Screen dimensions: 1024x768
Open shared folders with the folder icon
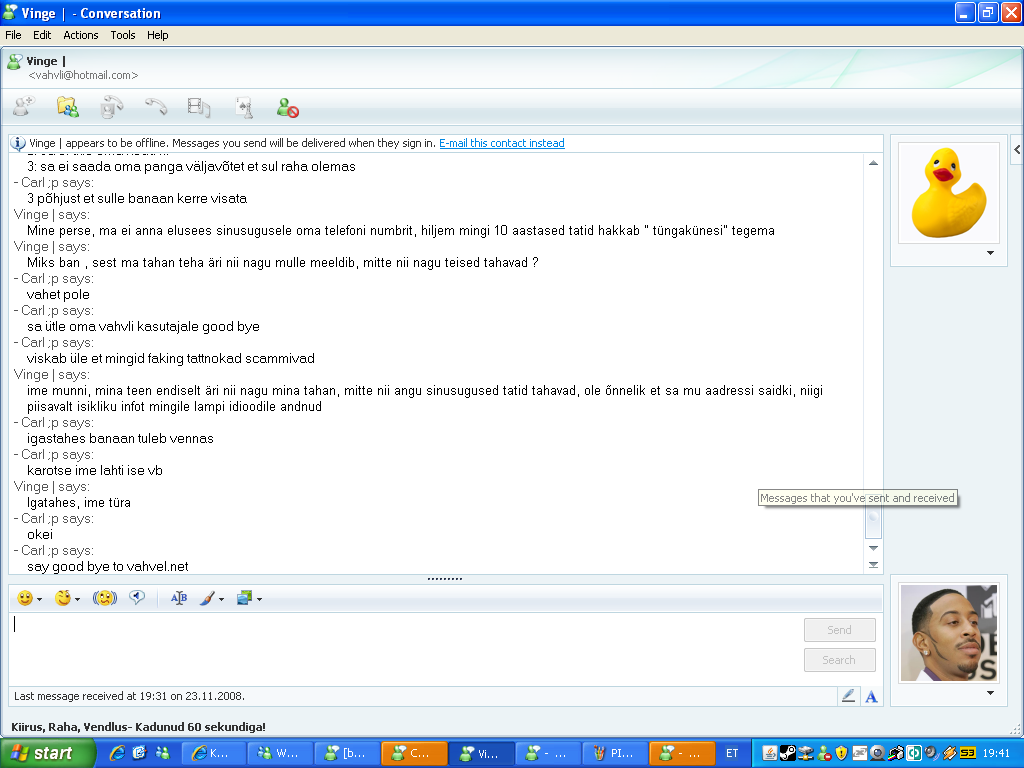point(66,106)
